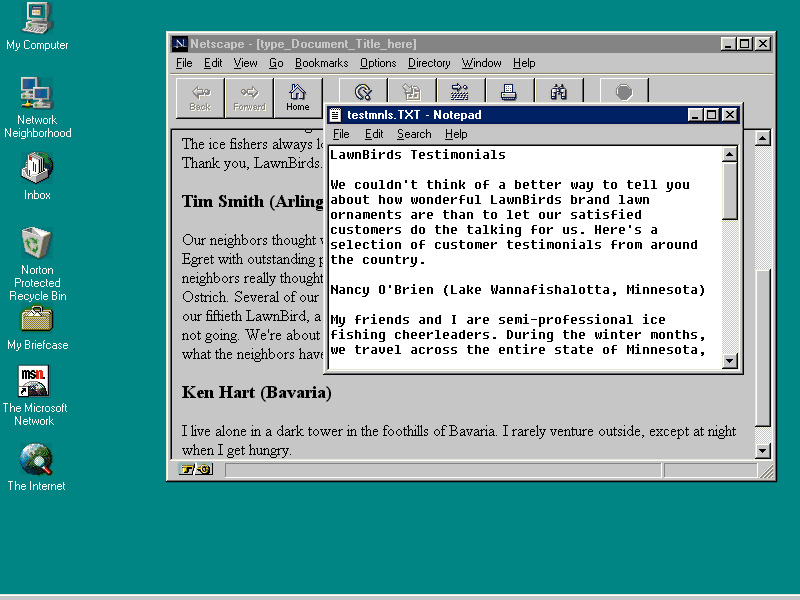This screenshot has width=800, height=600.
Task: Open the Directory menu in Netscape
Action: click(429, 63)
